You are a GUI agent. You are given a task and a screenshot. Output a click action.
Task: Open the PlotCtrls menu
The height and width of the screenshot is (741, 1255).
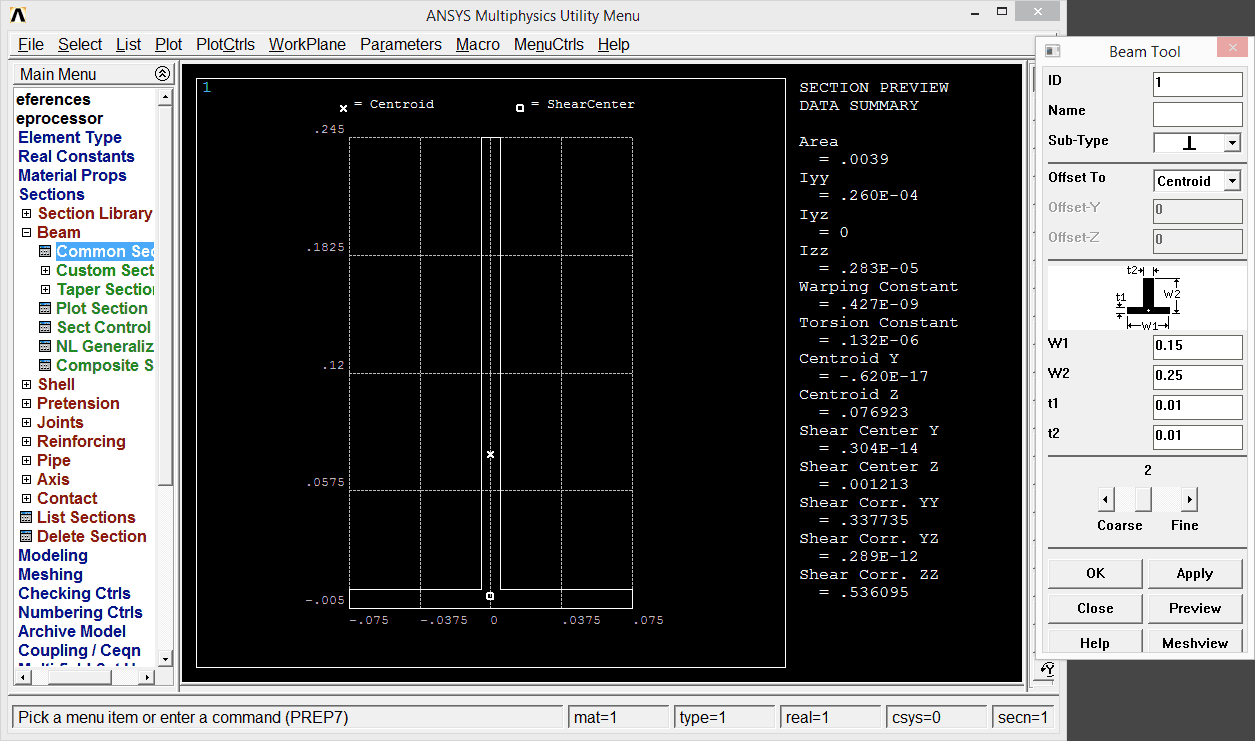[x=226, y=44]
